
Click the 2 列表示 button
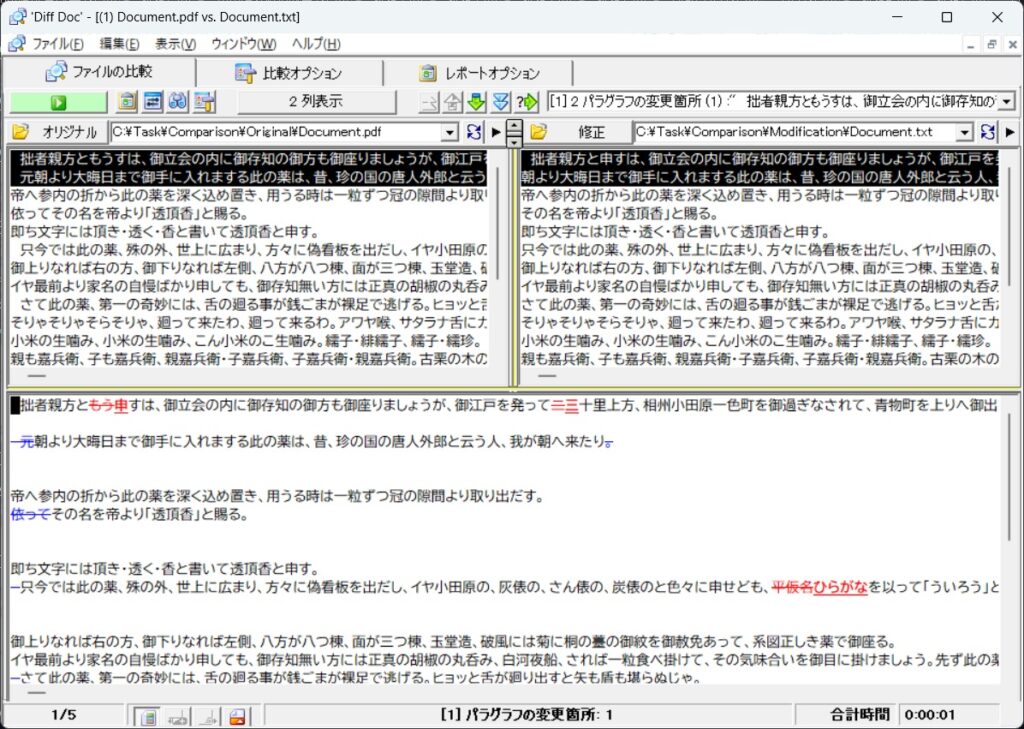316,102
